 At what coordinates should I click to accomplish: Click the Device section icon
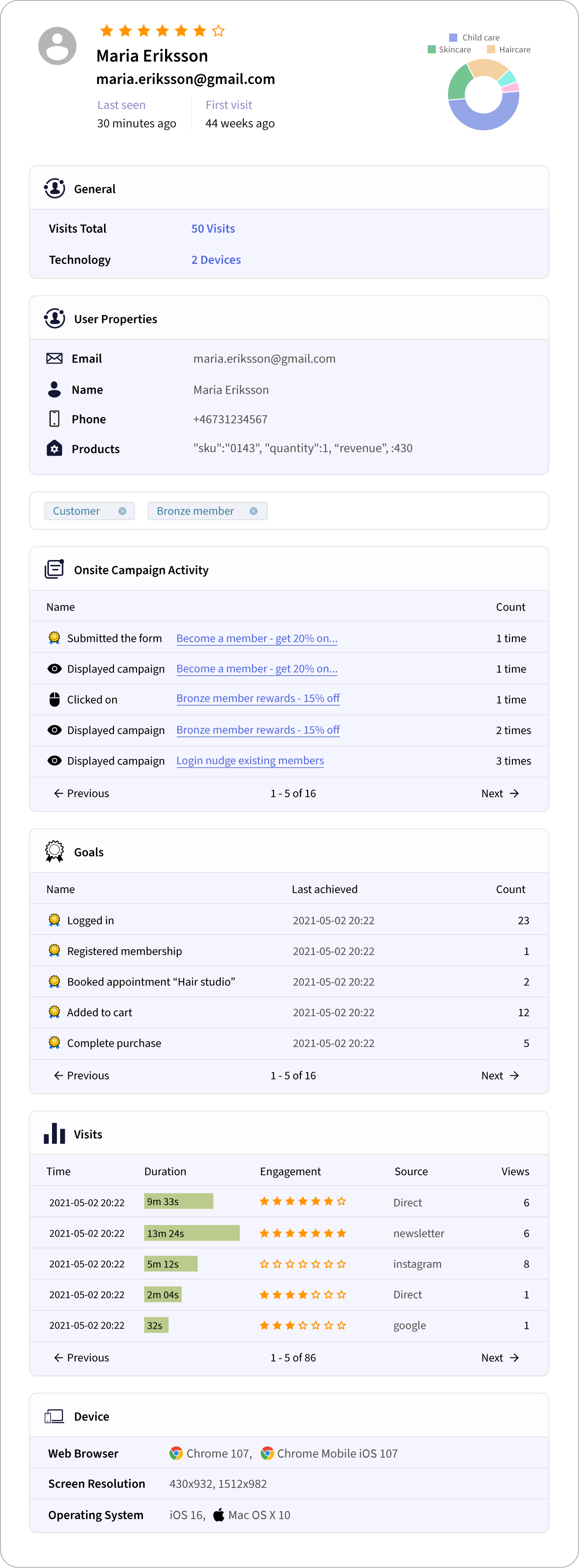(54, 1417)
